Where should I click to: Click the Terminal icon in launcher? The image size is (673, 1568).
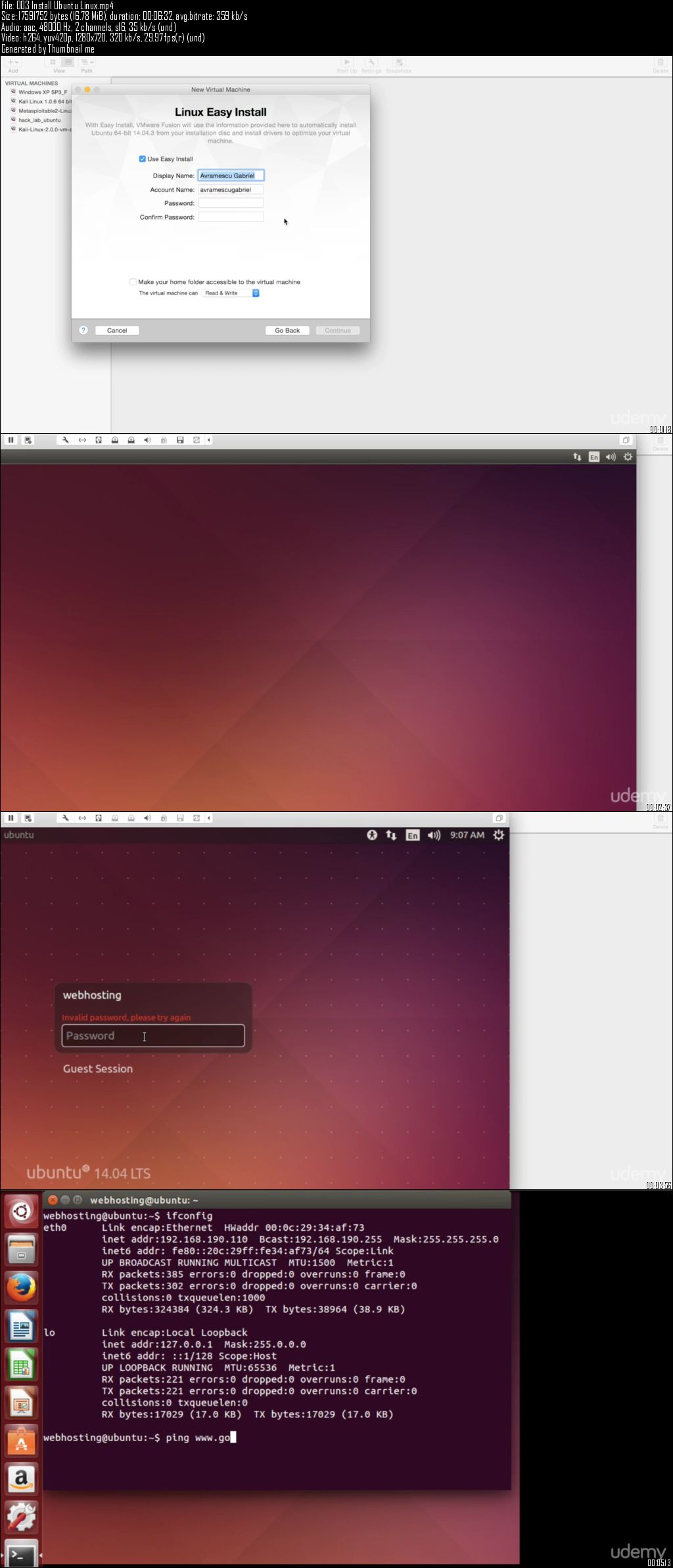(21, 1554)
